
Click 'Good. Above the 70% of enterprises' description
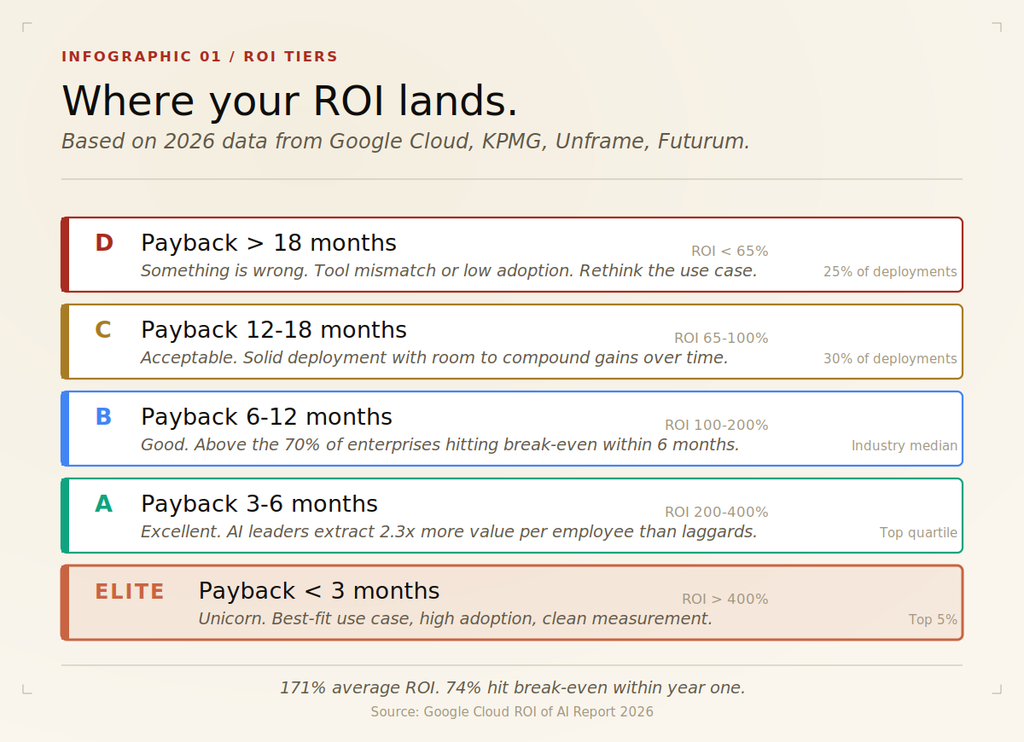click(x=440, y=444)
